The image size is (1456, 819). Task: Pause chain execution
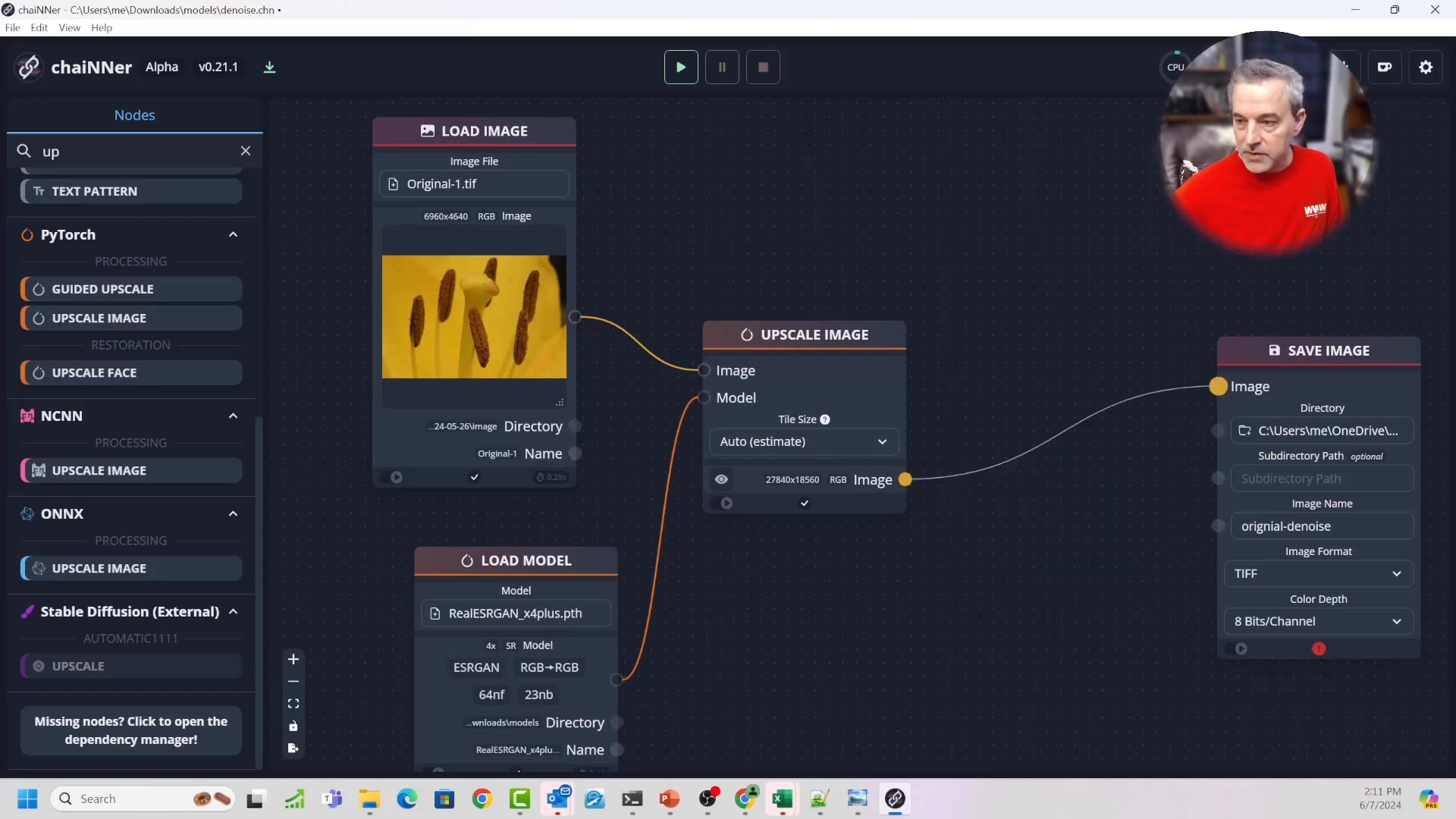pos(722,67)
